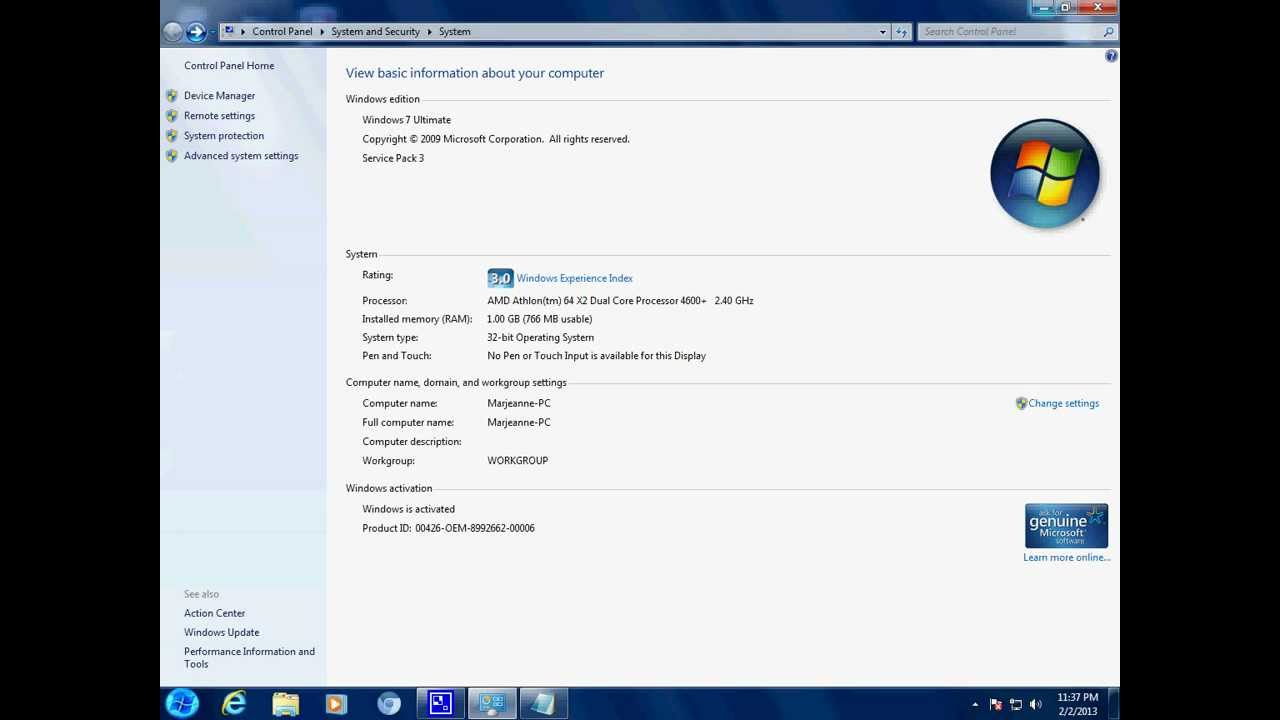This screenshot has height=720, width=1280.
Task: Select Control Panel breadcrumb
Action: pyautogui.click(x=282, y=32)
